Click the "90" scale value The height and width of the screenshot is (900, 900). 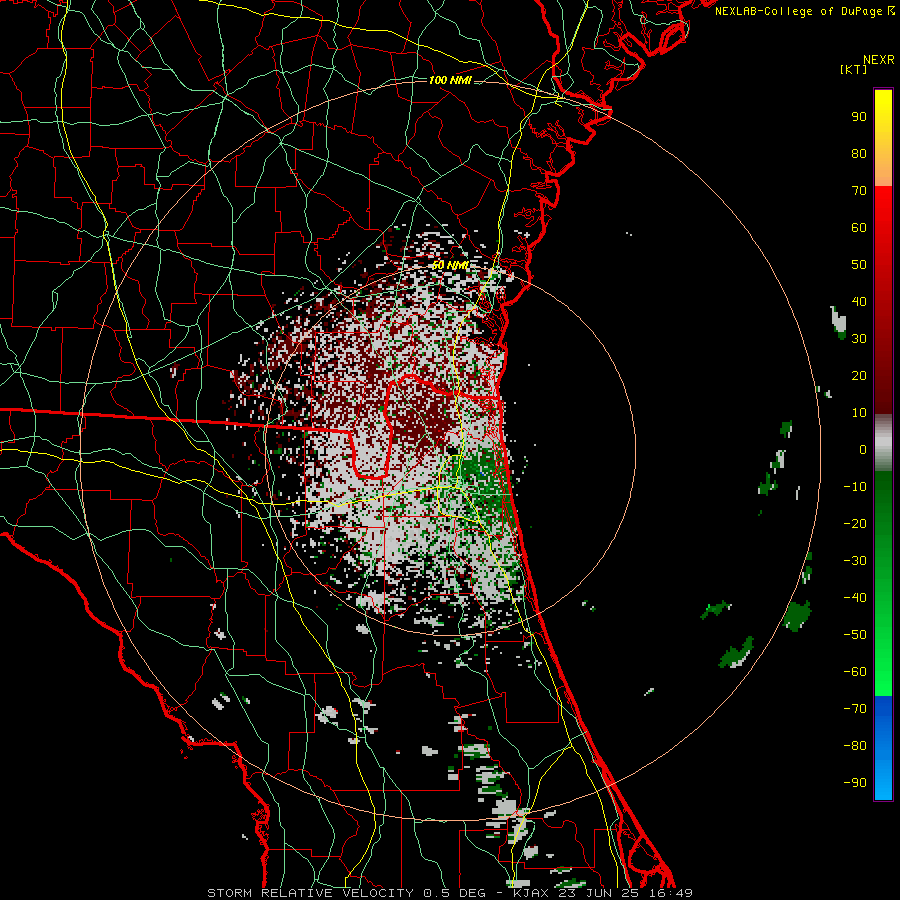click(x=859, y=117)
